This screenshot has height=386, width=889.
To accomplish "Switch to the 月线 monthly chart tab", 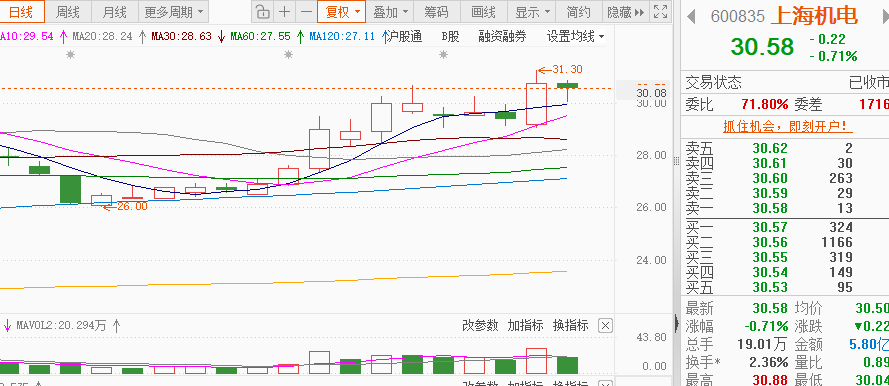I will 114,12.
